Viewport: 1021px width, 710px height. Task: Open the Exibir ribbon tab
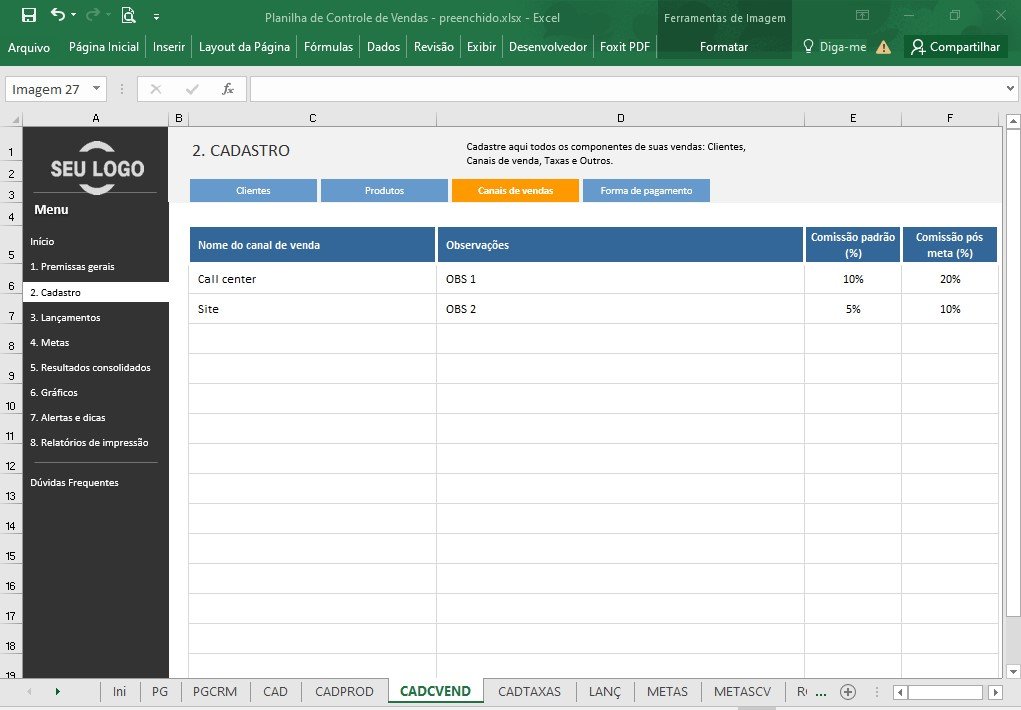(481, 47)
